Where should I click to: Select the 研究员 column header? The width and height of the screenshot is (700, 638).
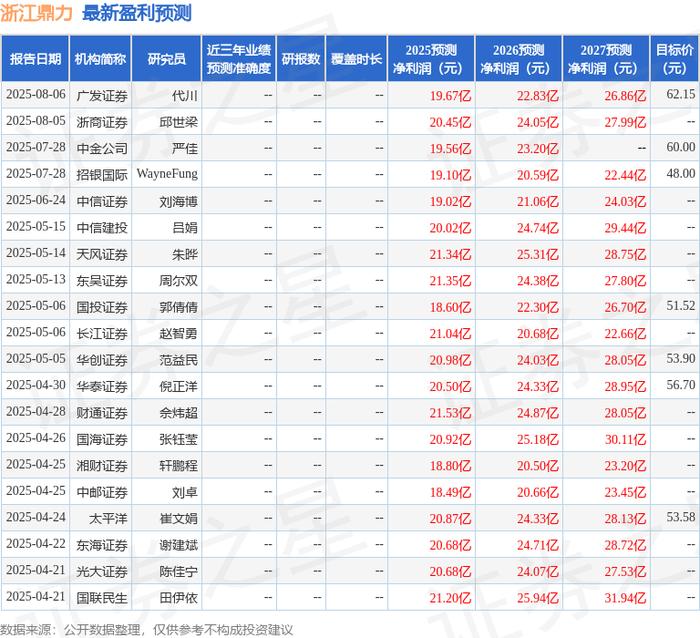167,59
